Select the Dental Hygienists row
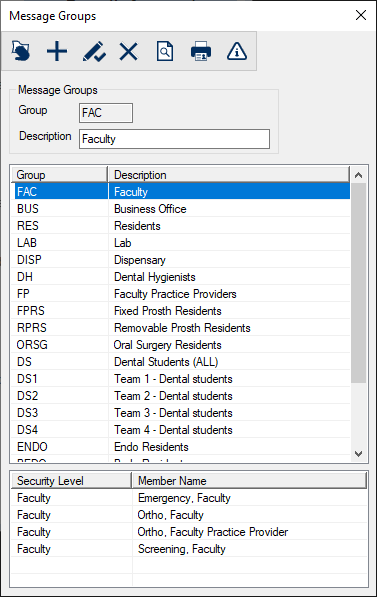Screen dimensions: 377x597 (181, 277)
